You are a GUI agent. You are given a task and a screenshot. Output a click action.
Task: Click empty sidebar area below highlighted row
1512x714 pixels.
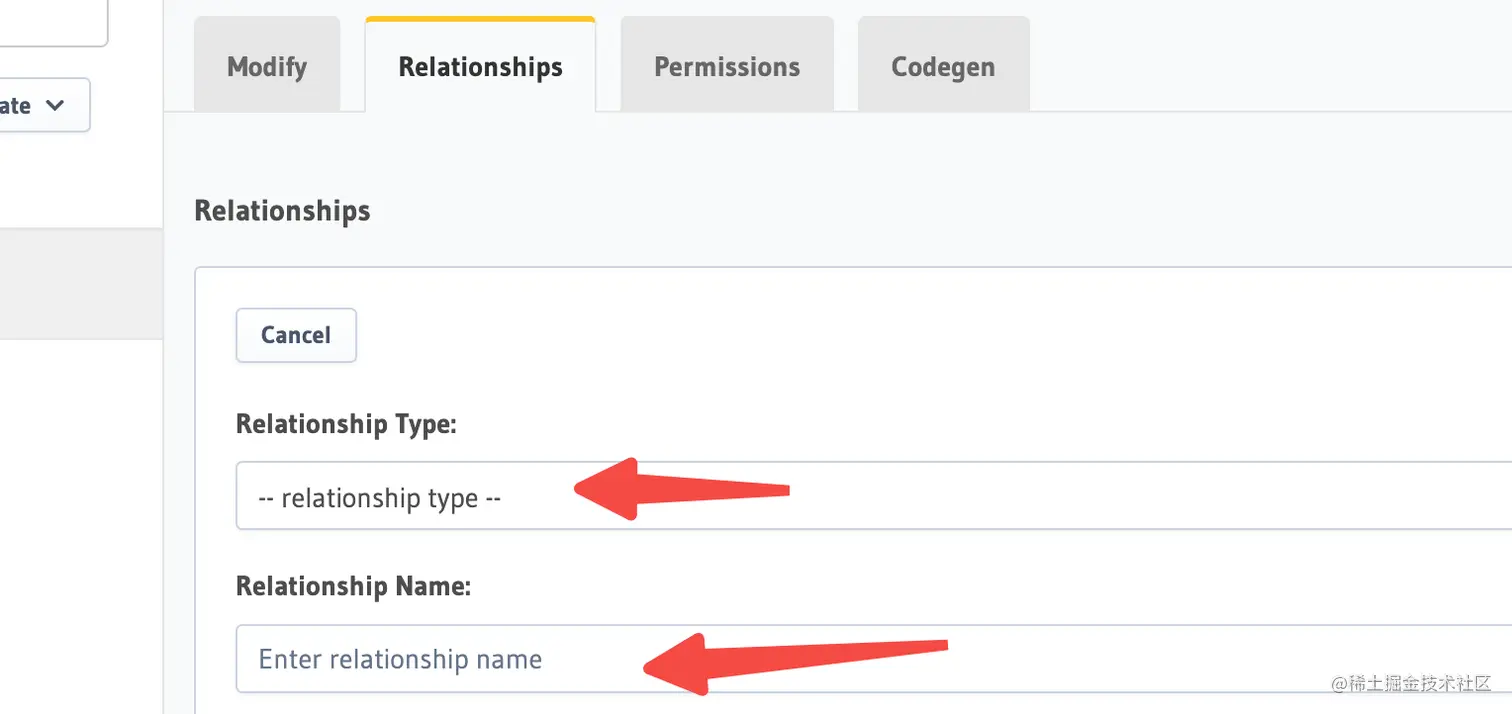(81, 520)
